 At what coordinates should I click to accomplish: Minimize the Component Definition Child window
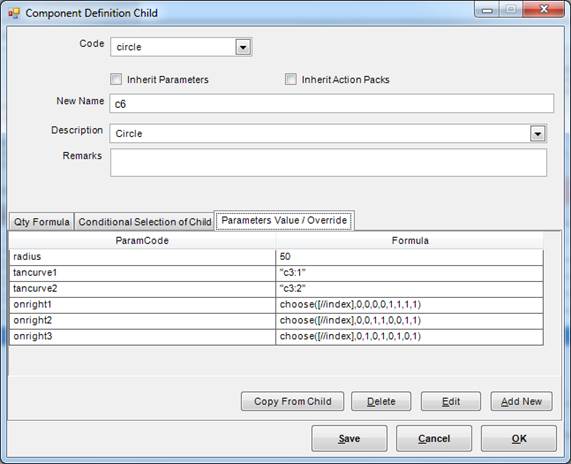coord(487,9)
